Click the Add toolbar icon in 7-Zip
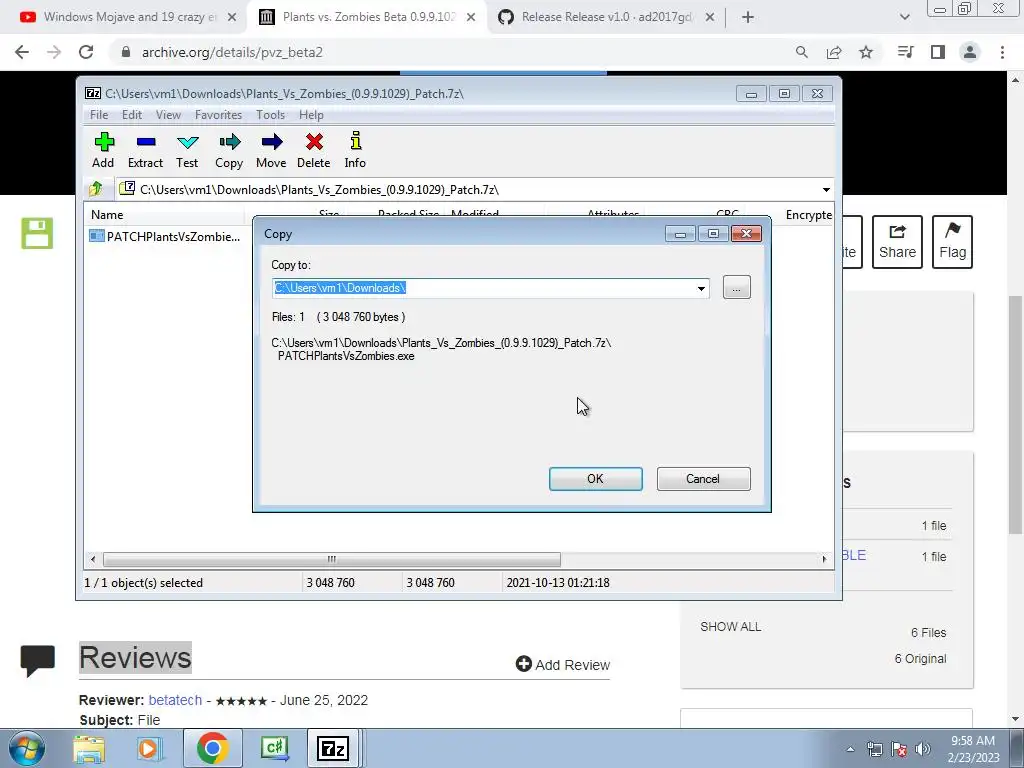 tap(103, 150)
